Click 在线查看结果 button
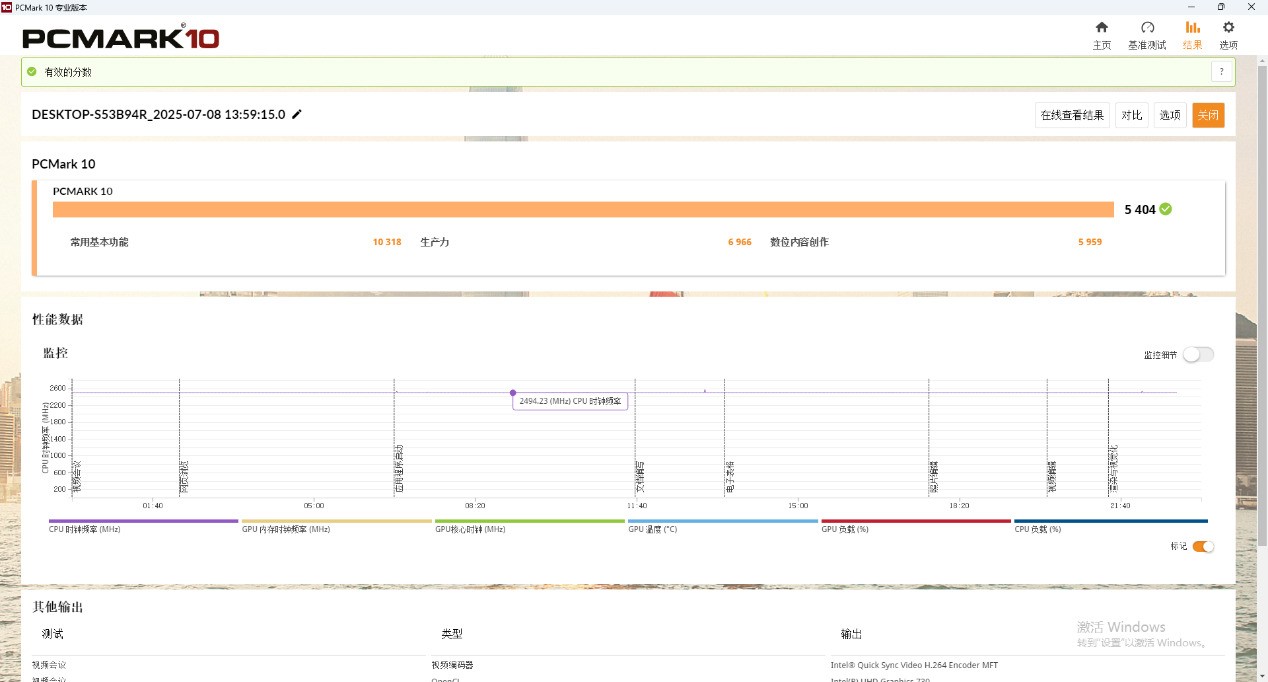Screen dimensions: 1268x682 tap(1072, 115)
